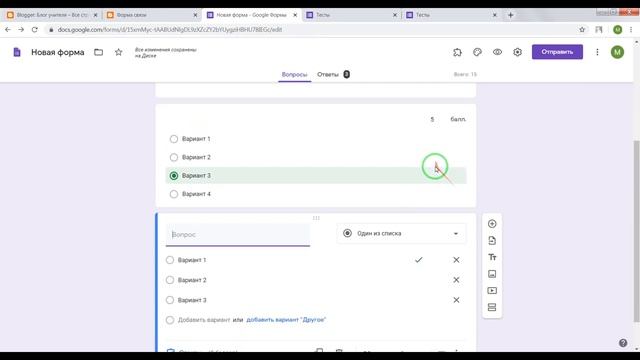Add section from sidebar

(x=492, y=307)
